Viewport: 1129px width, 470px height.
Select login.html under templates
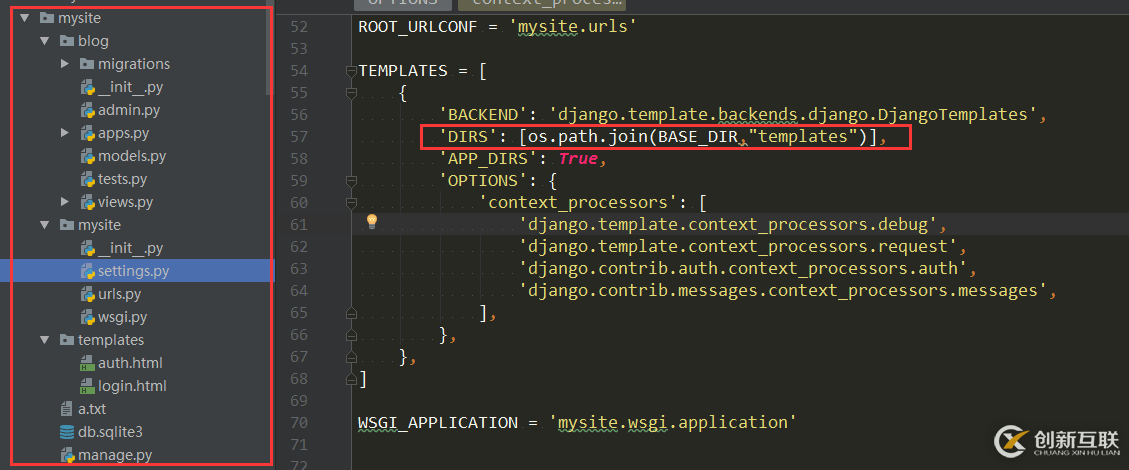tap(132, 386)
